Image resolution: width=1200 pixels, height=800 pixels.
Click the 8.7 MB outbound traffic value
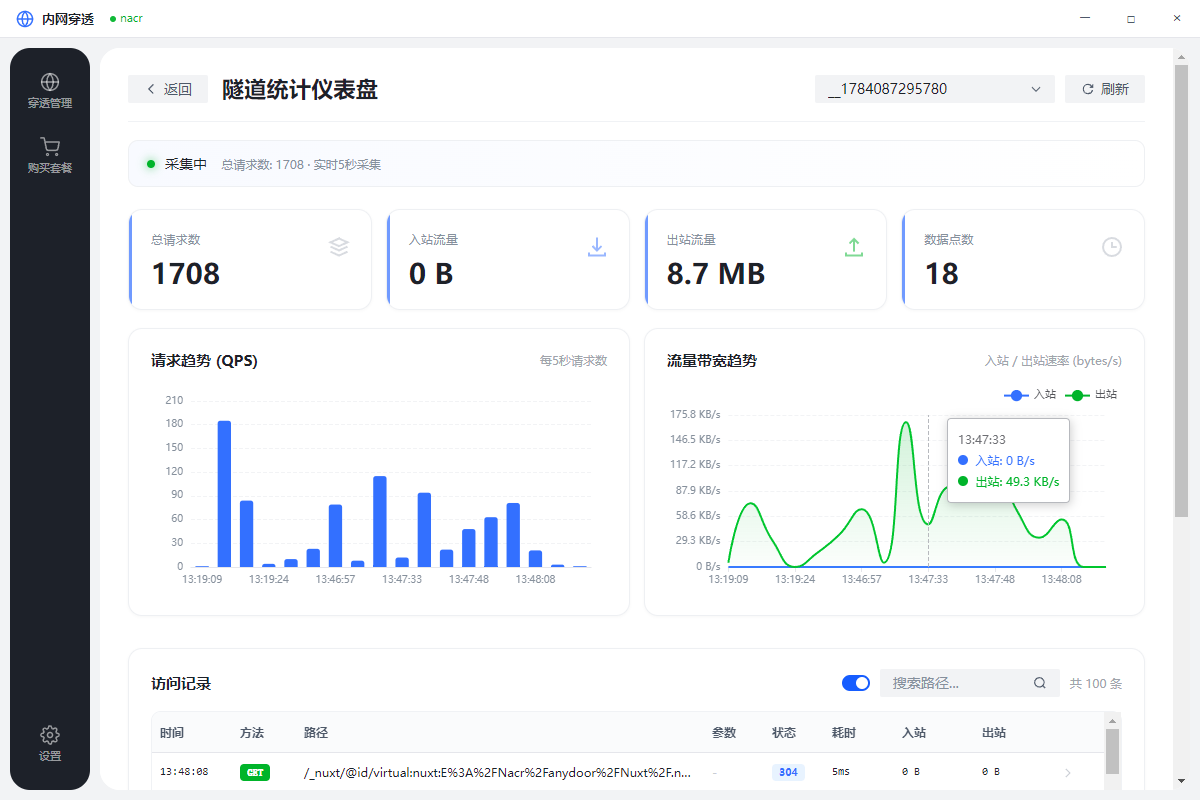[716, 273]
